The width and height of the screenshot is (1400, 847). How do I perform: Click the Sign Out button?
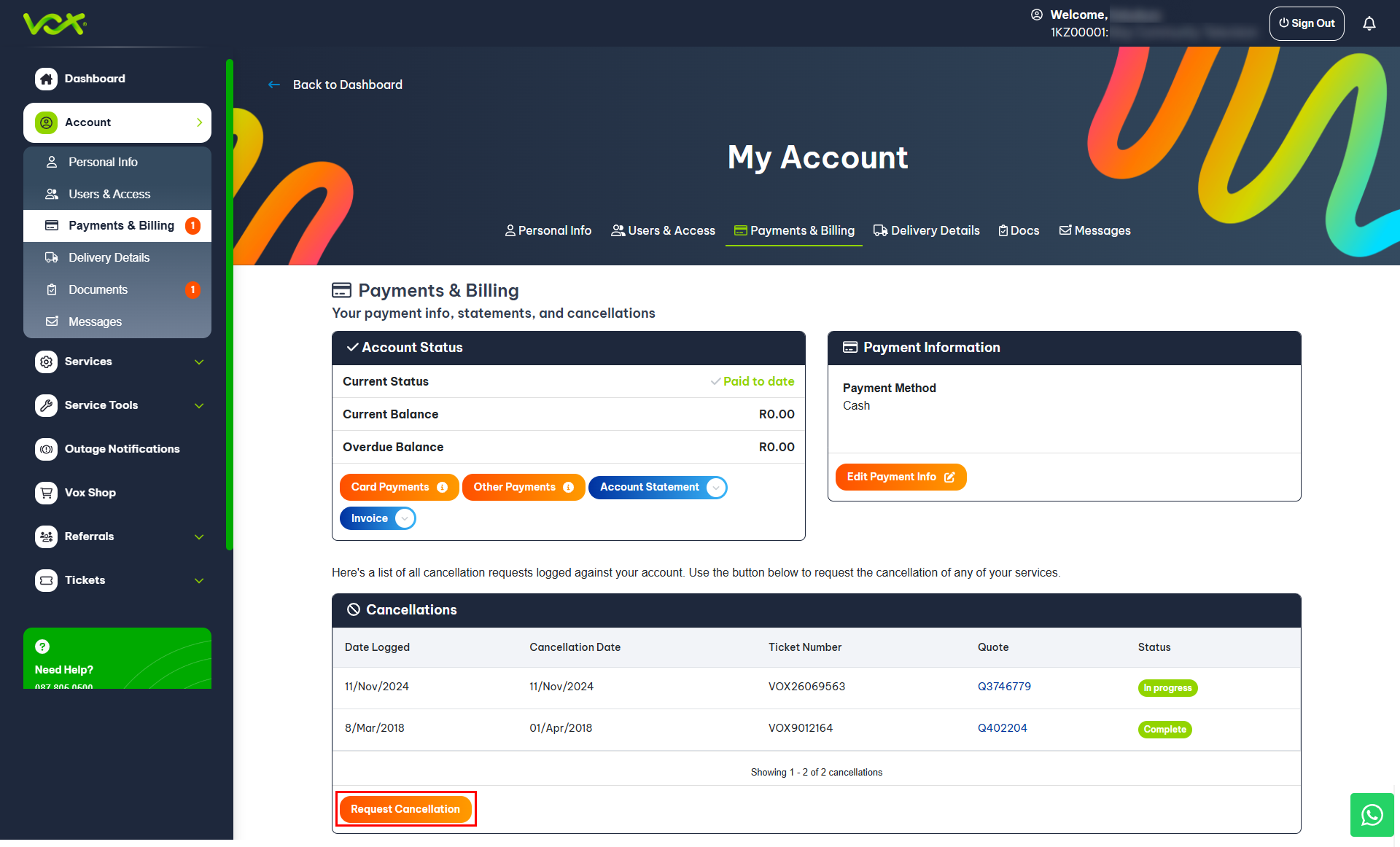(1307, 23)
